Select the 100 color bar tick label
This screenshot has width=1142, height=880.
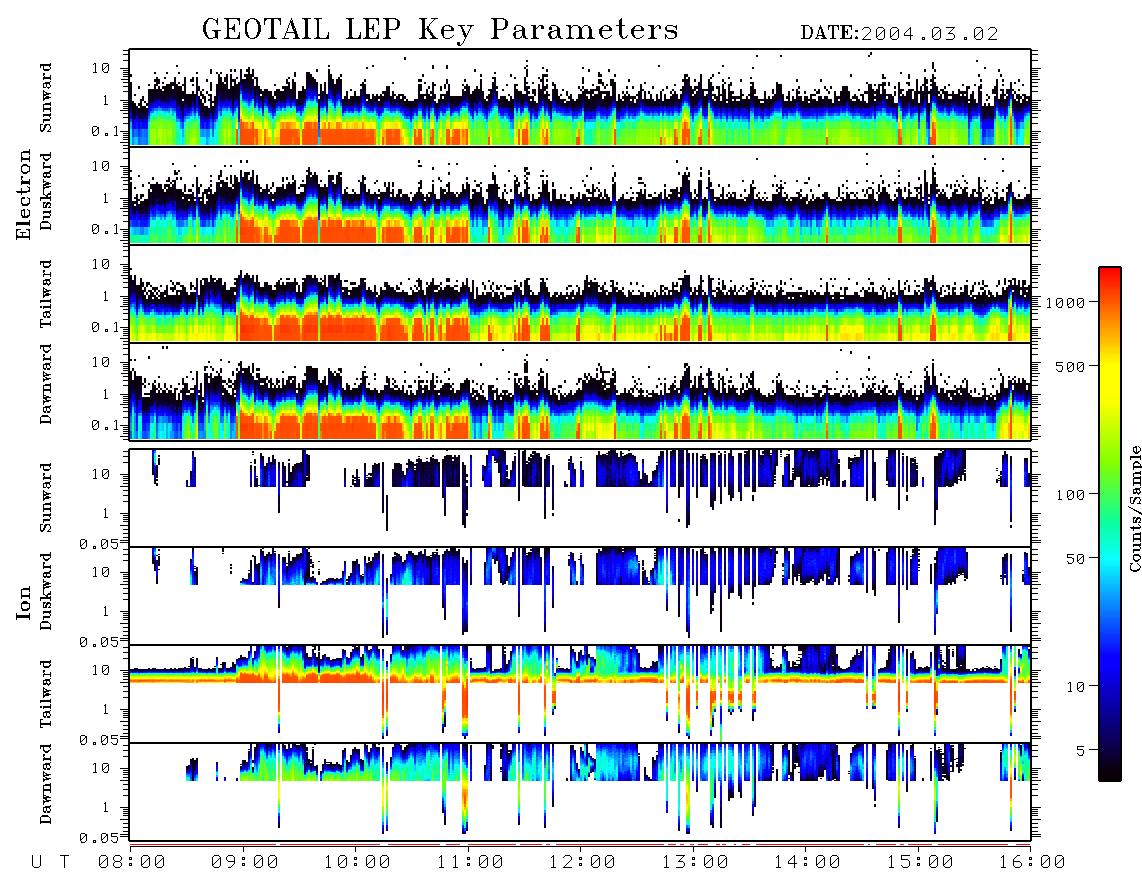pos(1070,495)
